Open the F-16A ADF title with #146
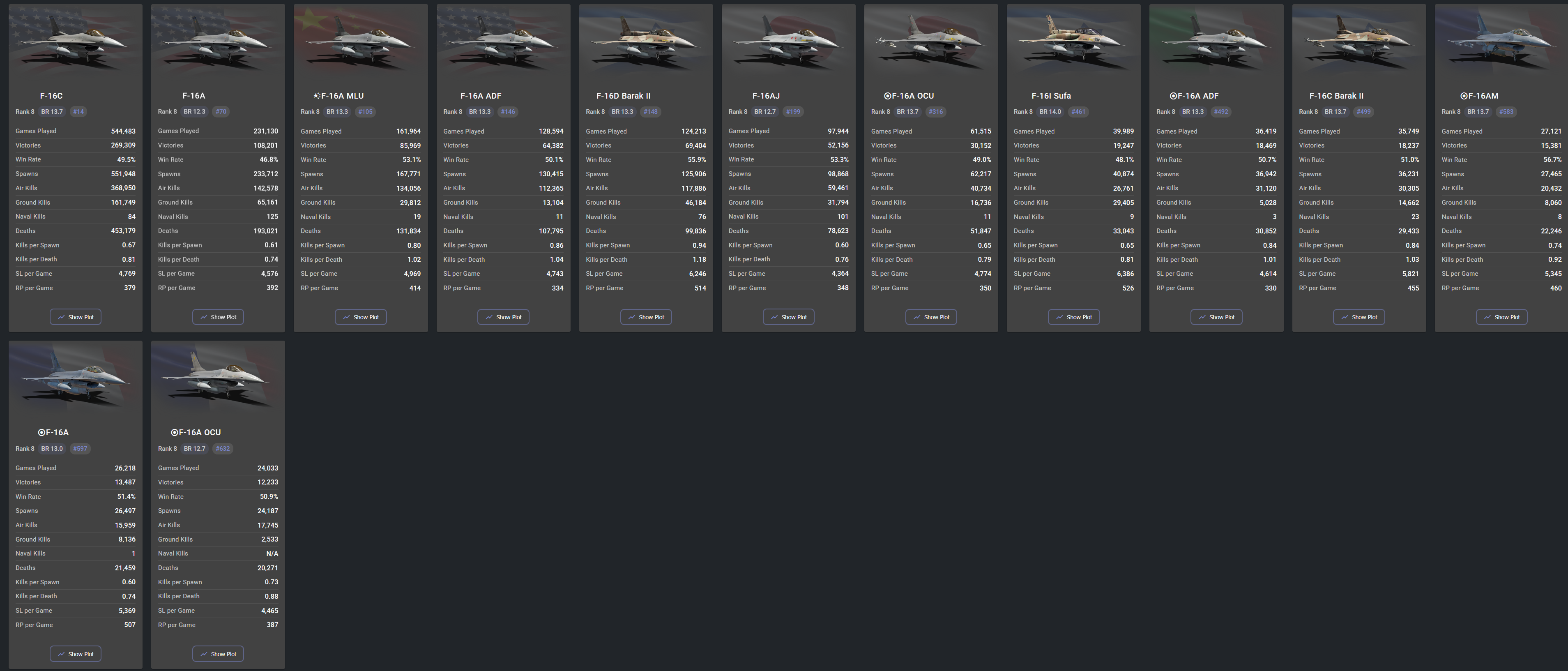This screenshot has width=1568, height=671. click(x=480, y=96)
